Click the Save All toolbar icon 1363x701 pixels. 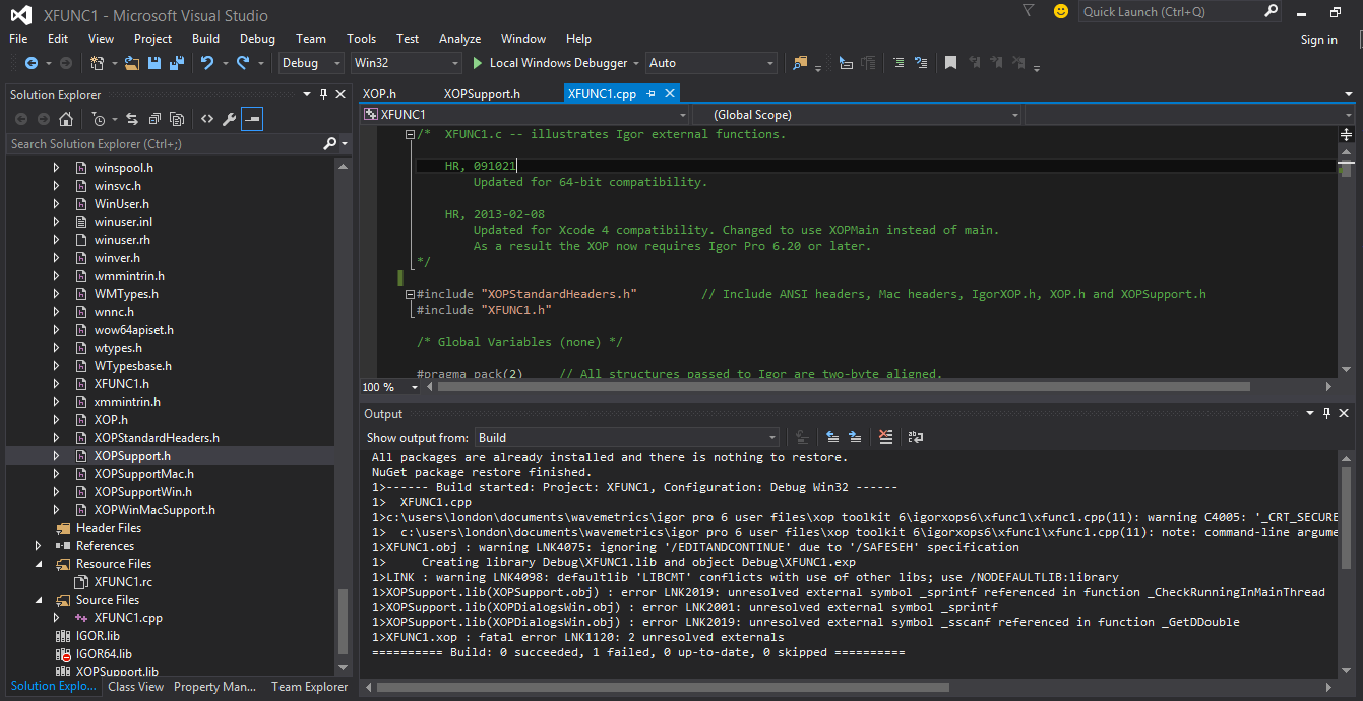tap(177, 63)
